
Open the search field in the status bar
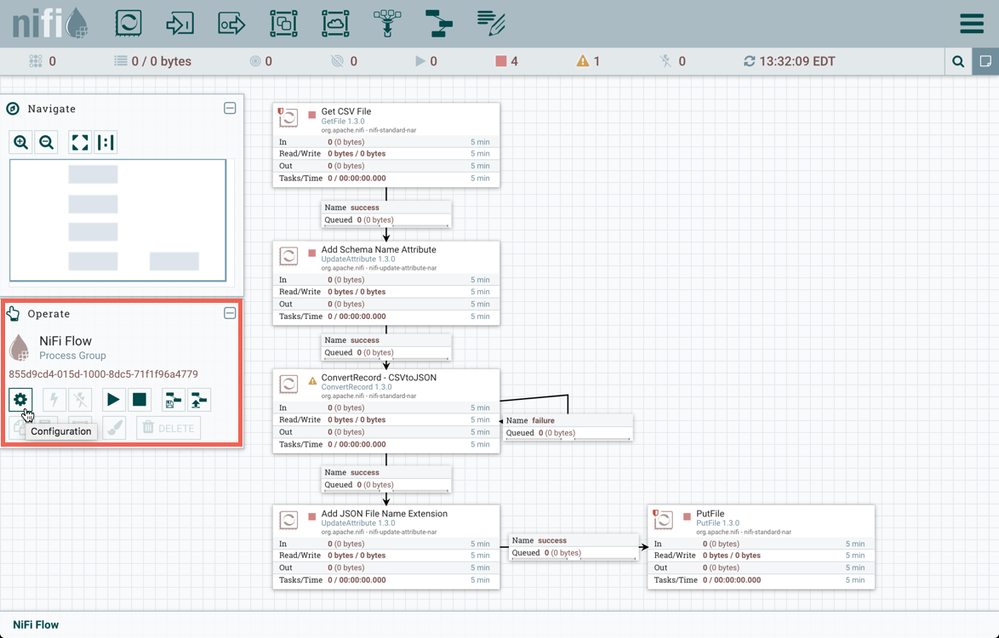tap(957, 61)
